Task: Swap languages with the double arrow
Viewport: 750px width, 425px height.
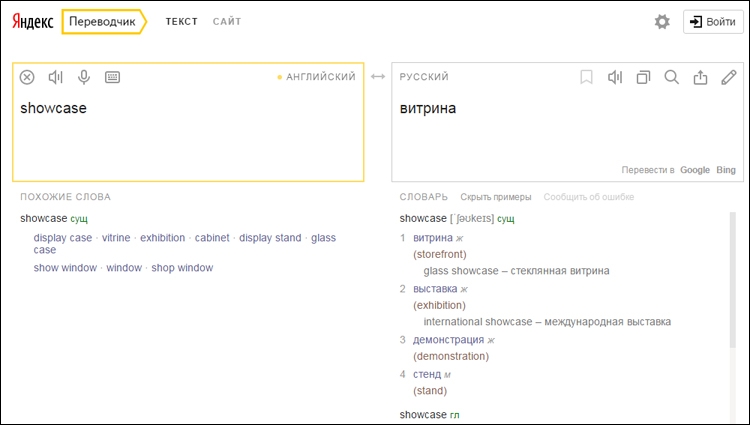Action: (x=378, y=76)
